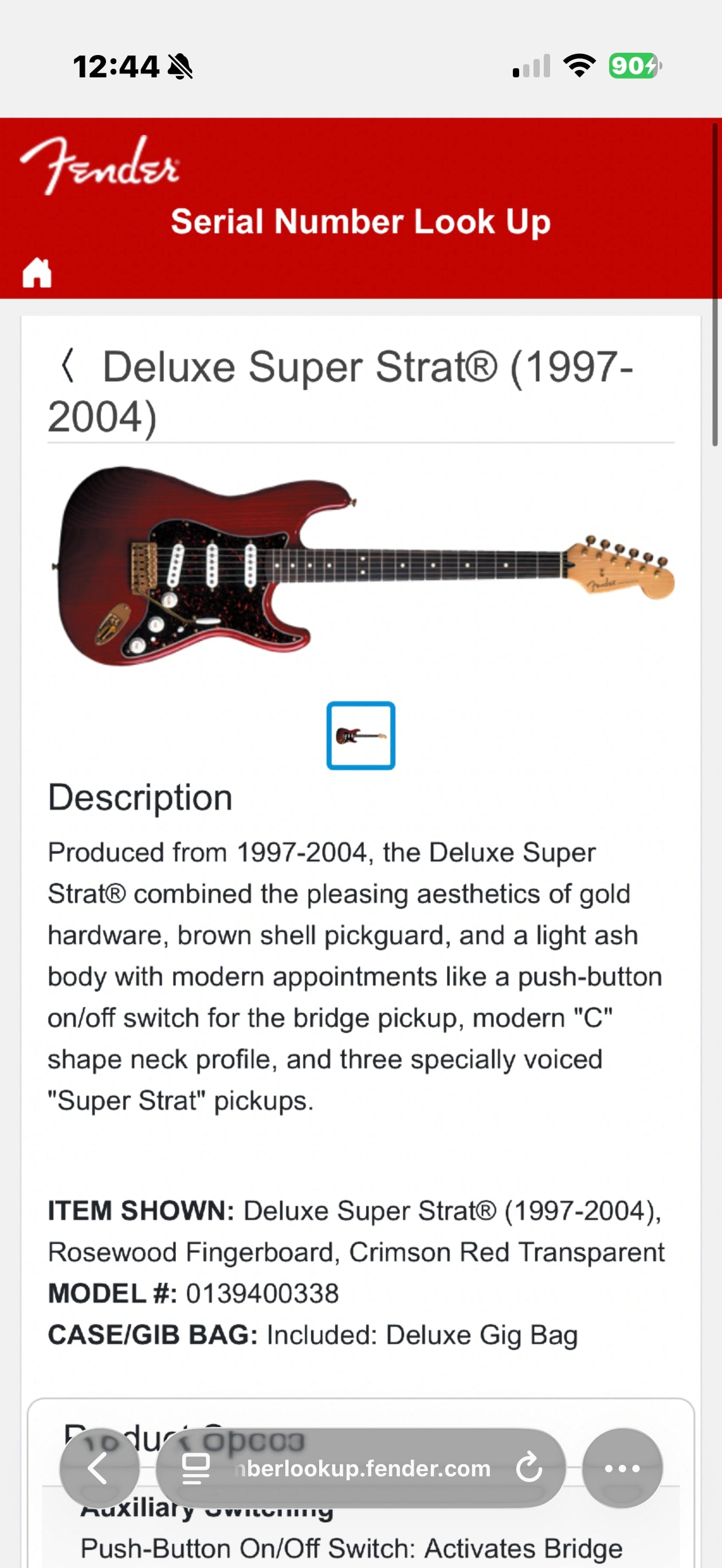This screenshot has height=1568, width=722.
Task: Tap the Fender logo in the header
Action: [99, 164]
